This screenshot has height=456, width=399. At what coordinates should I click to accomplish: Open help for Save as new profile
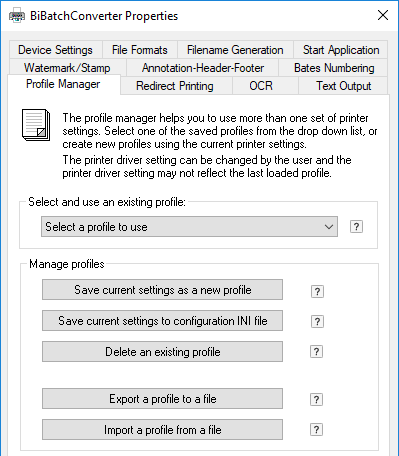point(317,291)
